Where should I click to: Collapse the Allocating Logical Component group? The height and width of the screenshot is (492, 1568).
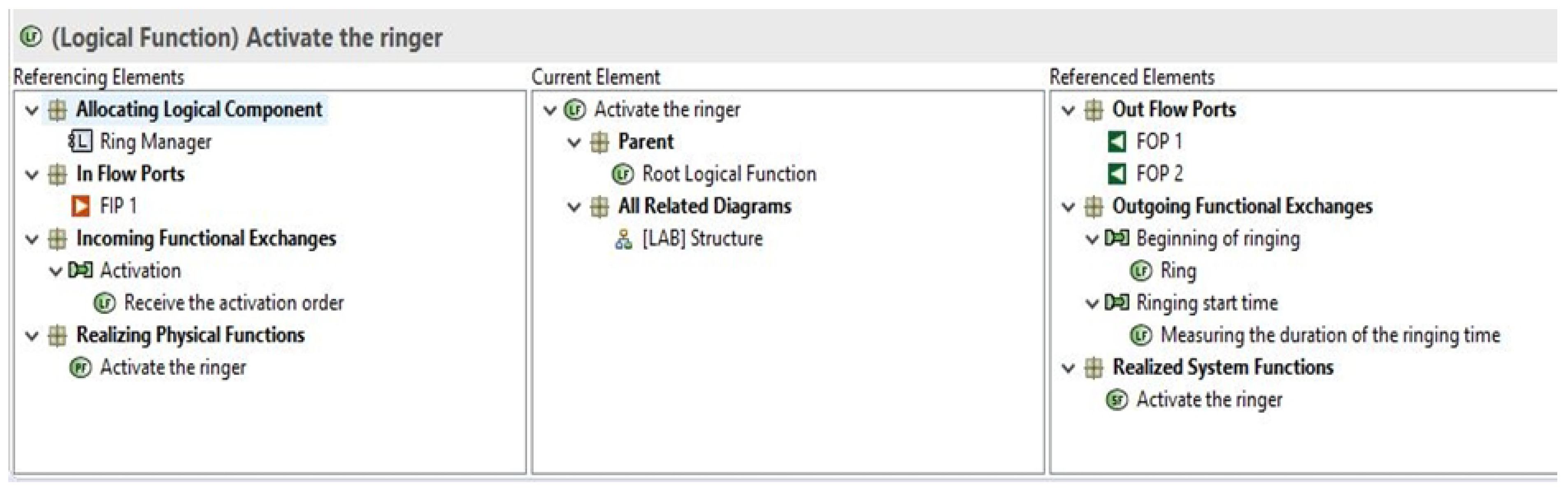point(32,110)
